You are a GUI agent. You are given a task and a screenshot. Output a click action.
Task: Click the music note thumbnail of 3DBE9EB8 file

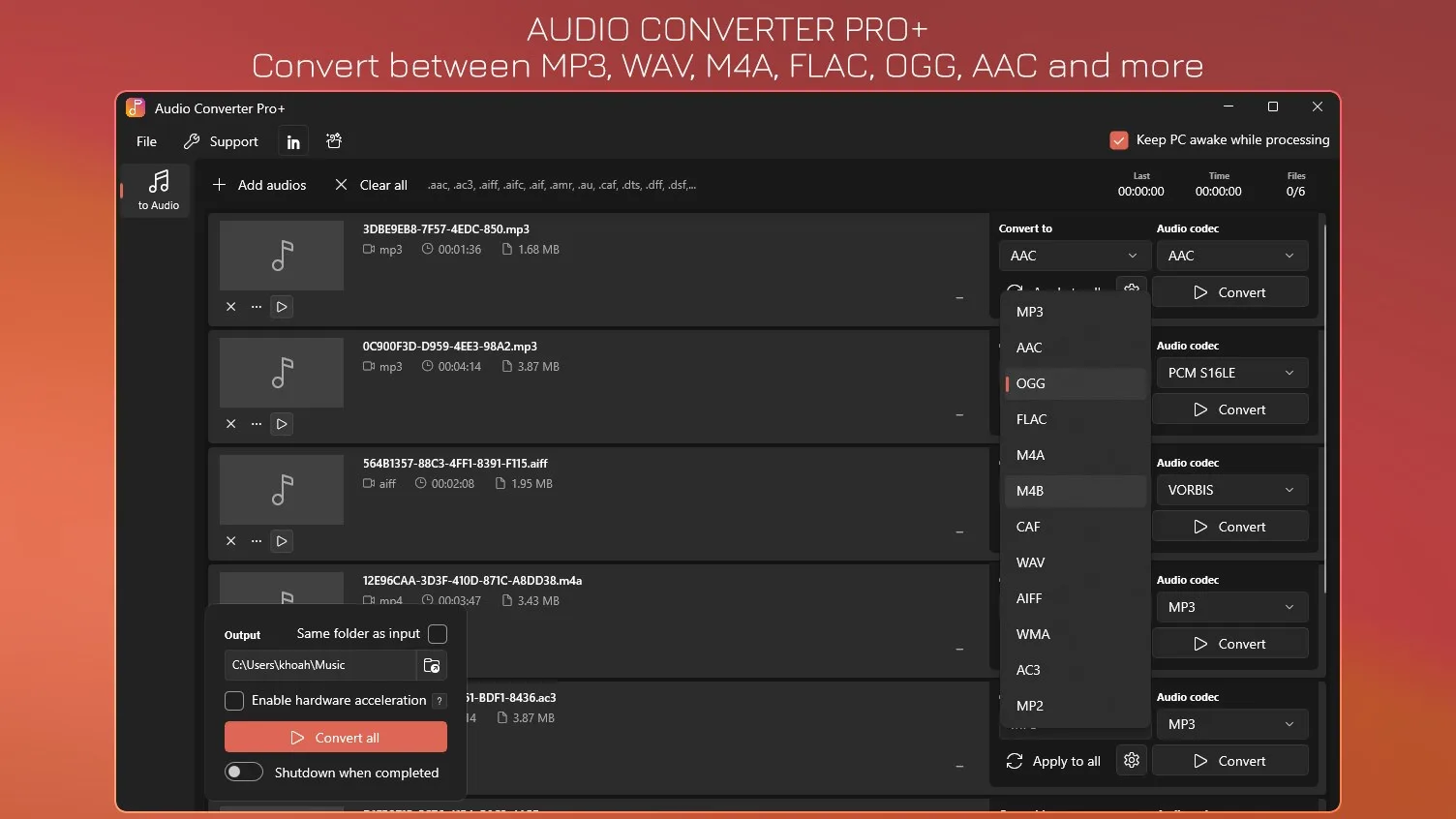(x=282, y=256)
